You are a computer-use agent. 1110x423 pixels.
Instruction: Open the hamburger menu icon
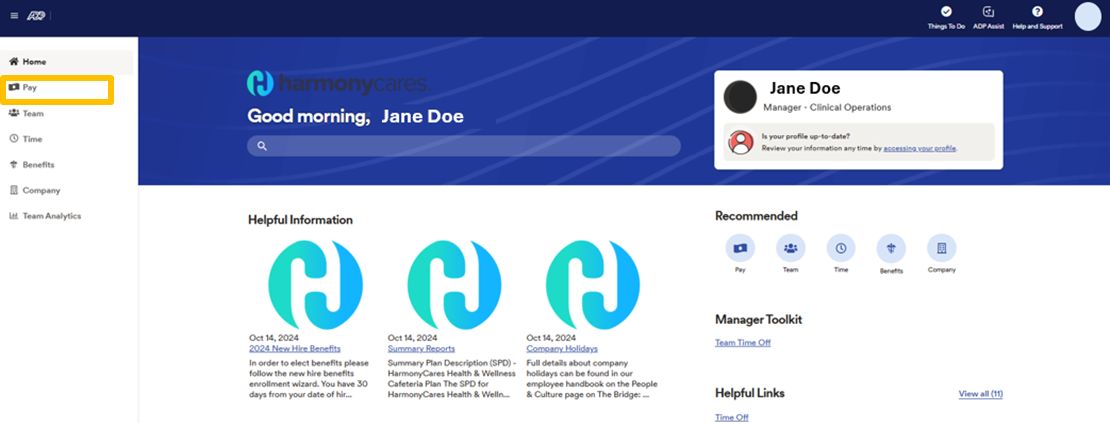pyautogui.click(x=14, y=16)
